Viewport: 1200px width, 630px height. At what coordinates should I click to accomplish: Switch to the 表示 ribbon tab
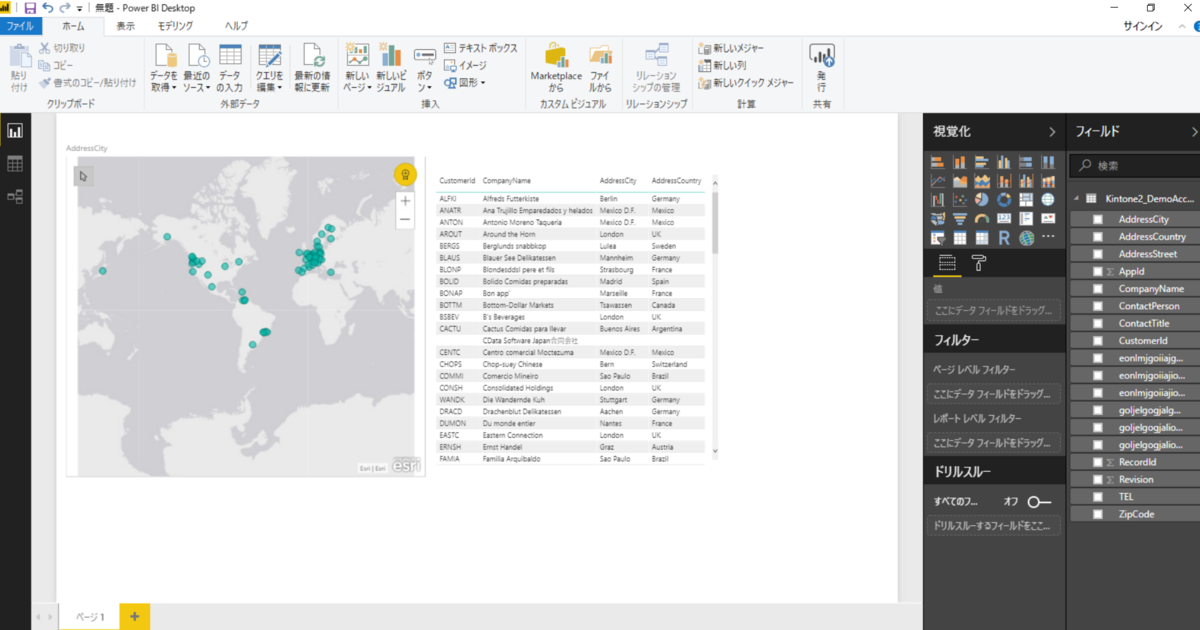click(x=124, y=26)
